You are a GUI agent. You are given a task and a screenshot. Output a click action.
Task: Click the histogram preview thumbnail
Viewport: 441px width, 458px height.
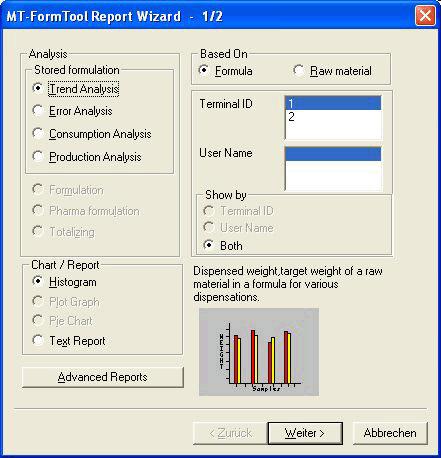tap(259, 352)
